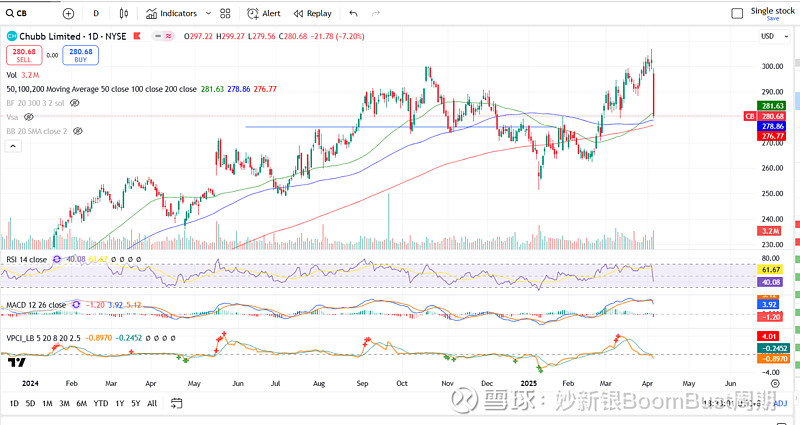
Task: Click the TradingView logo on chart
Action: [16, 362]
